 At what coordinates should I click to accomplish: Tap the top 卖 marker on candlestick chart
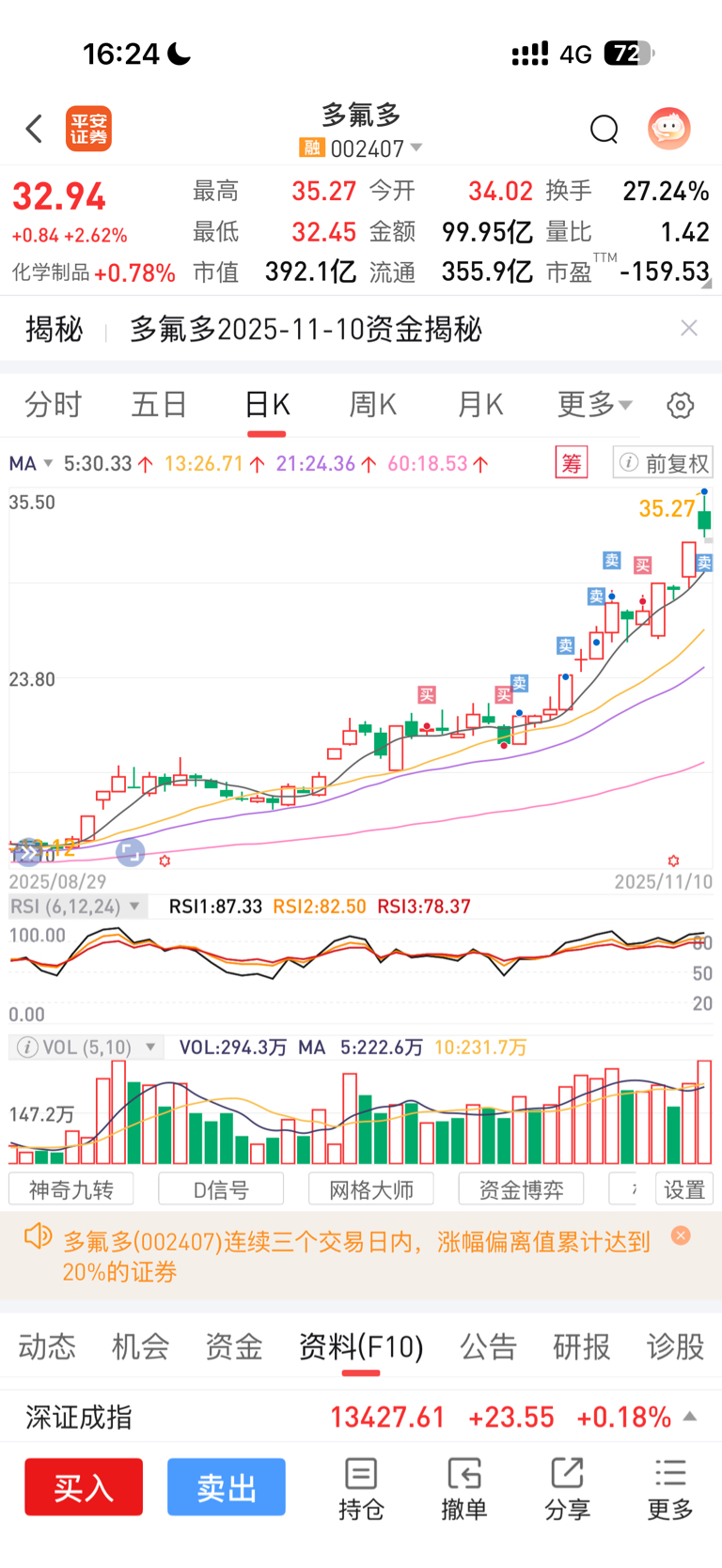pyautogui.click(x=612, y=561)
